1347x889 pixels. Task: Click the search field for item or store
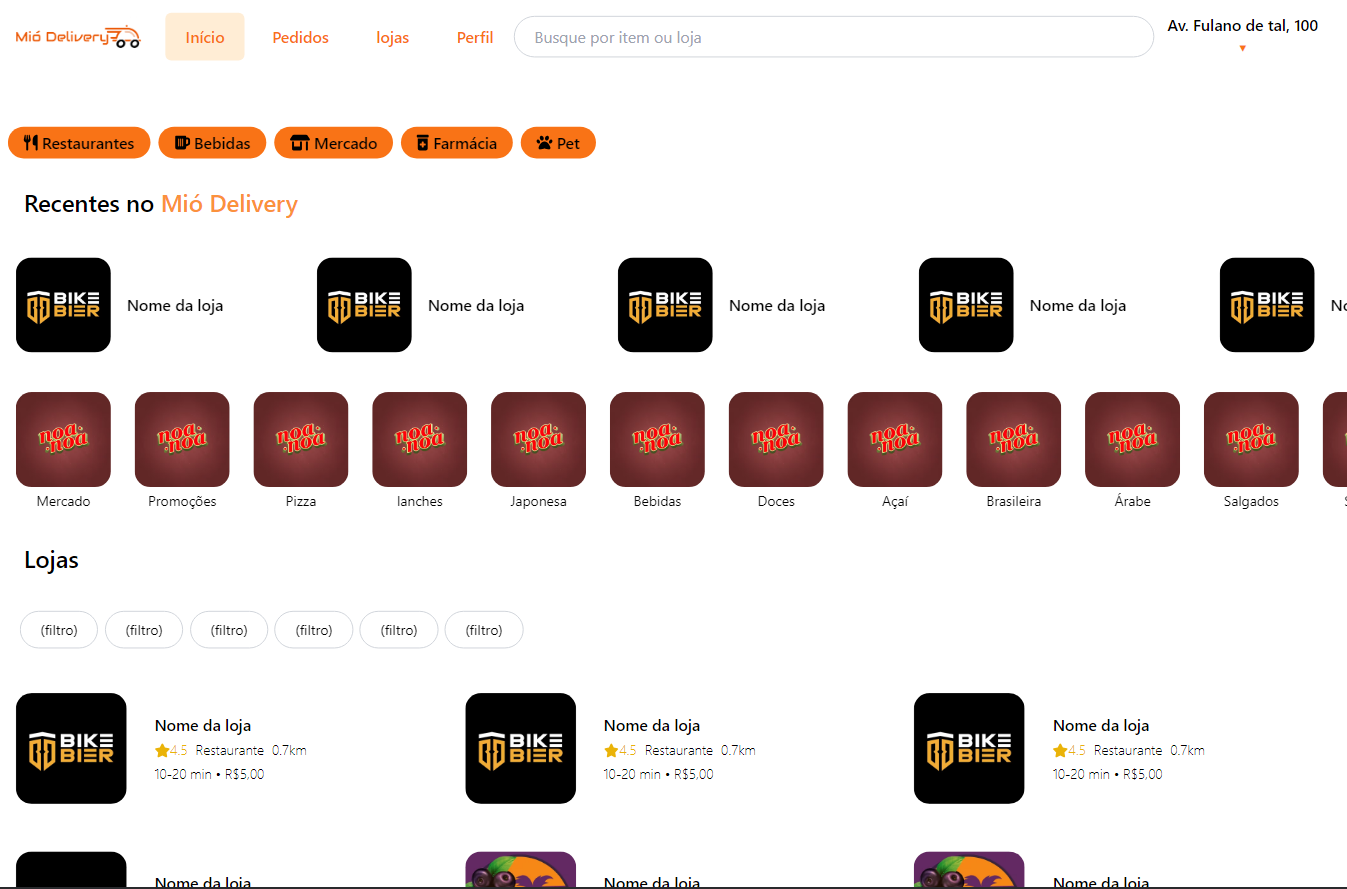click(833, 37)
